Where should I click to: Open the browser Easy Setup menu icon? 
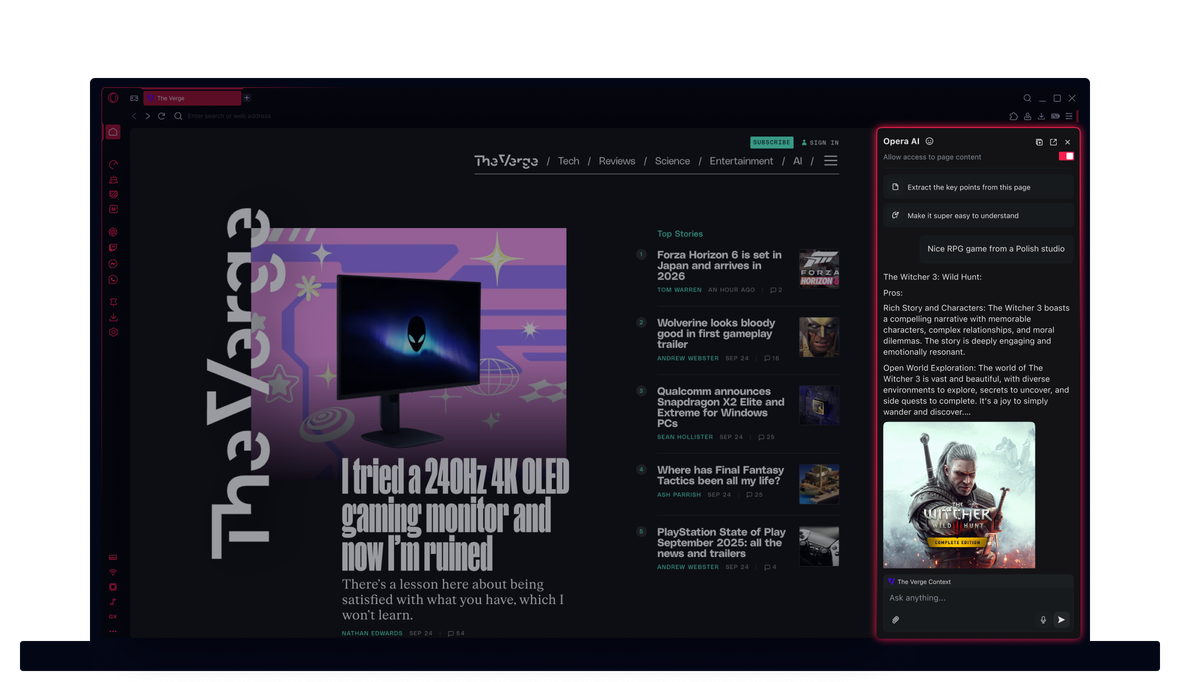point(1069,116)
